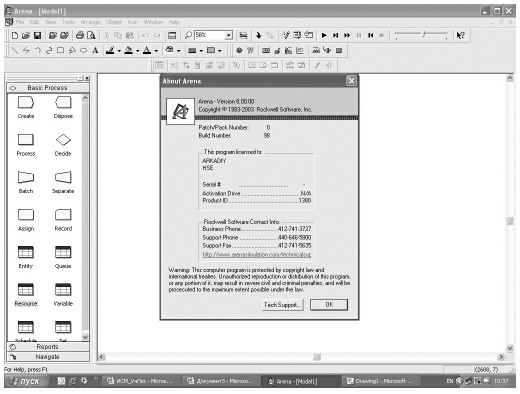The image size is (520, 394).
Task: Click the EN language indicator in tray
Action: (450, 381)
